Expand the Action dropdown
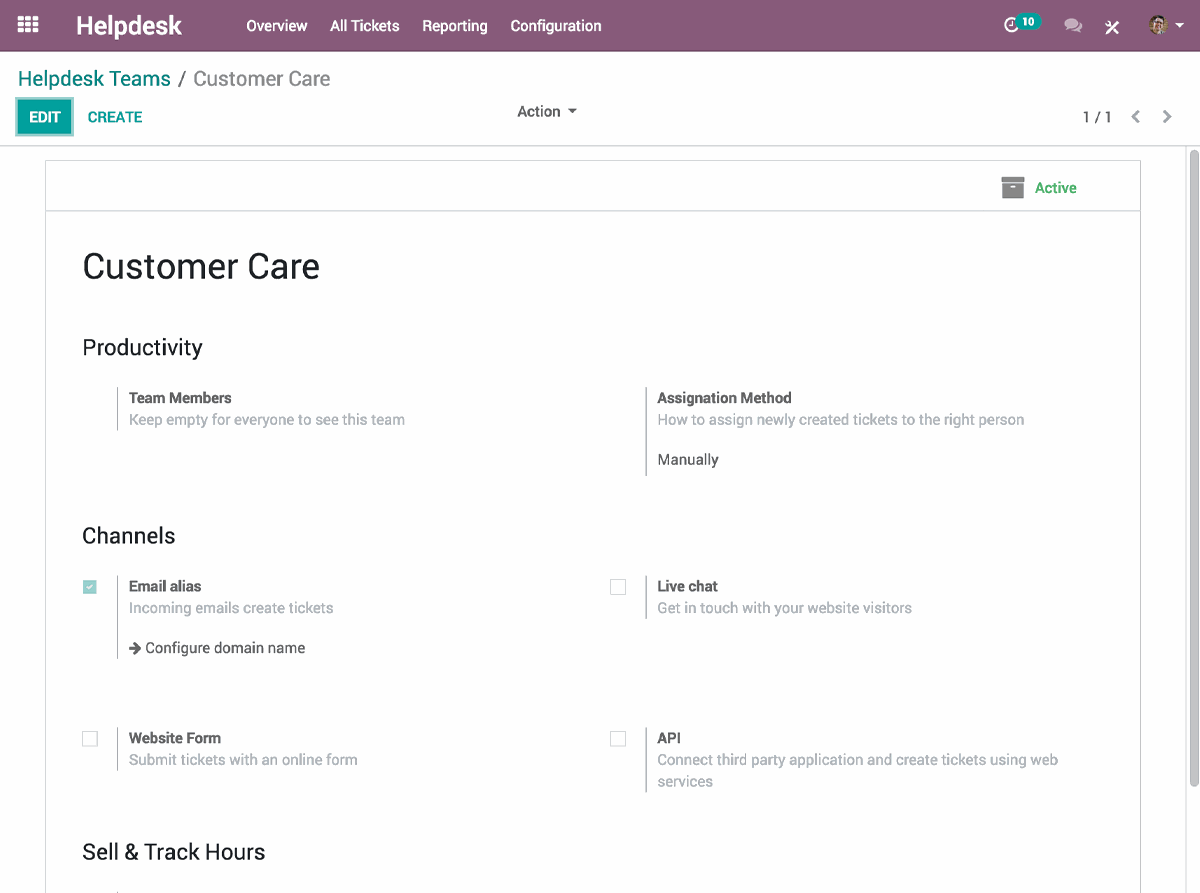This screenshot has width=1200, height=893. [547, 112]
